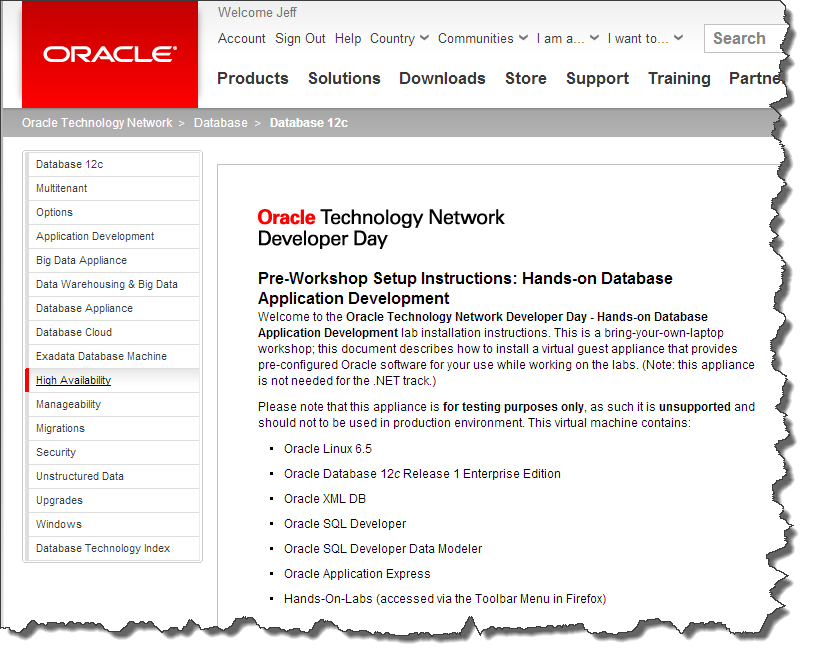The height and width of the screenshot is (661, 814).
Task: Select Manageability in sidebar
Action: 113,404
